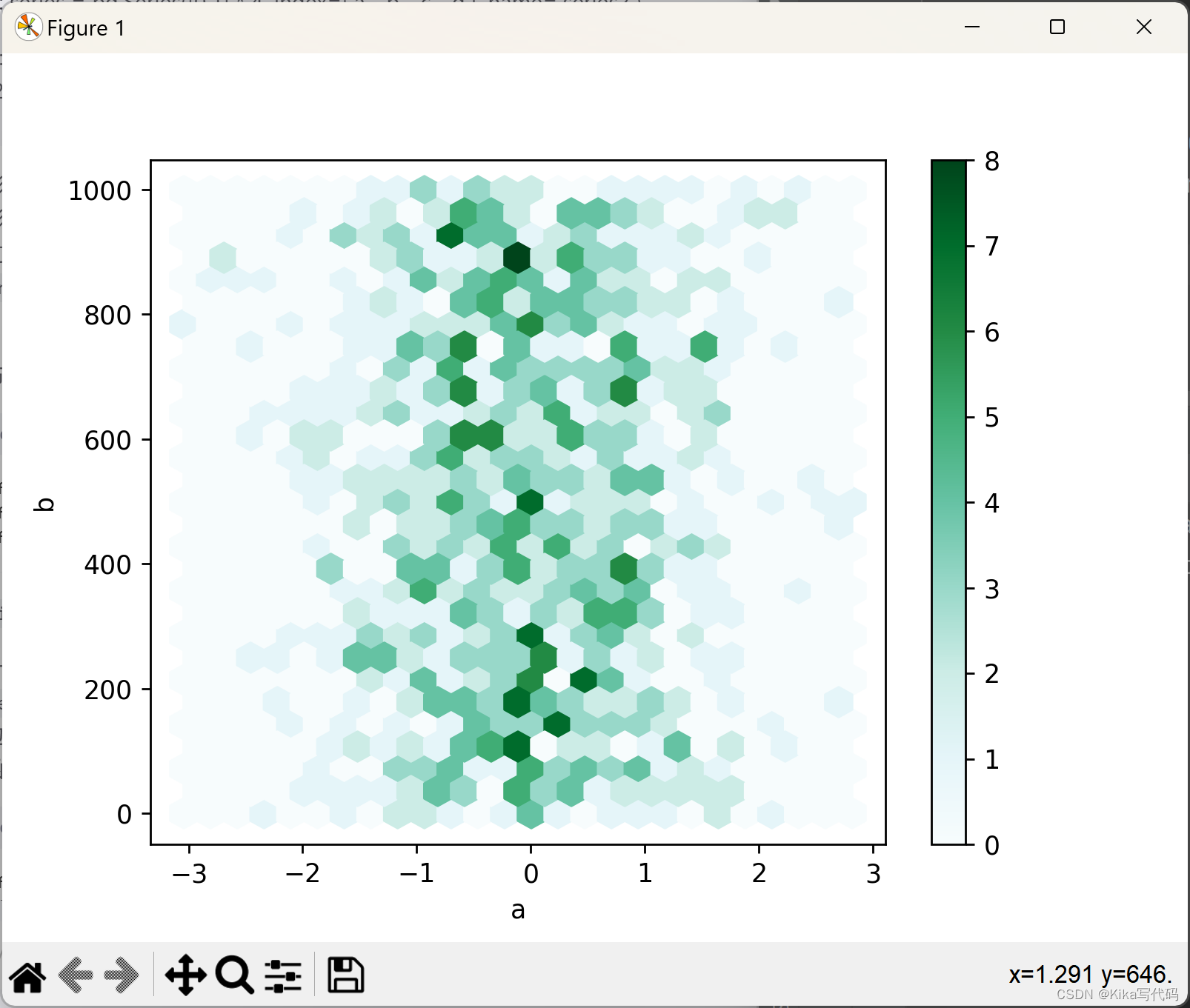Click the 'Figure 1' title text
Screen dimensions: 1190x1008
pos(87,28)
